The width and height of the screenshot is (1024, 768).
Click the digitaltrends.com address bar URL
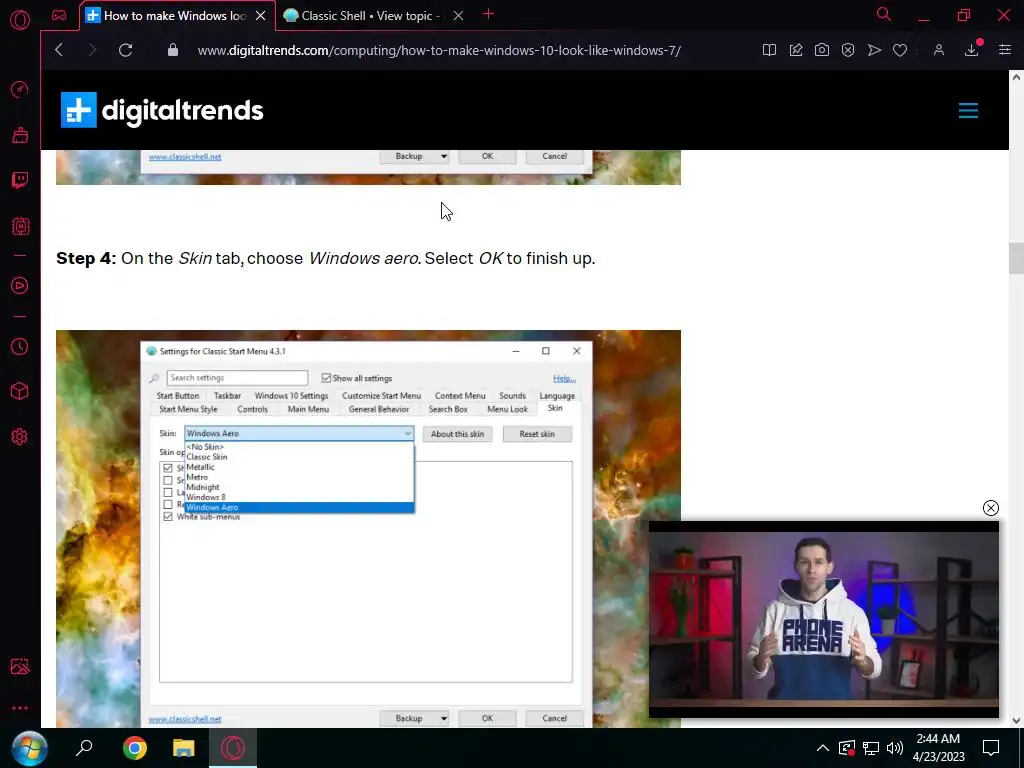point(439,50)
